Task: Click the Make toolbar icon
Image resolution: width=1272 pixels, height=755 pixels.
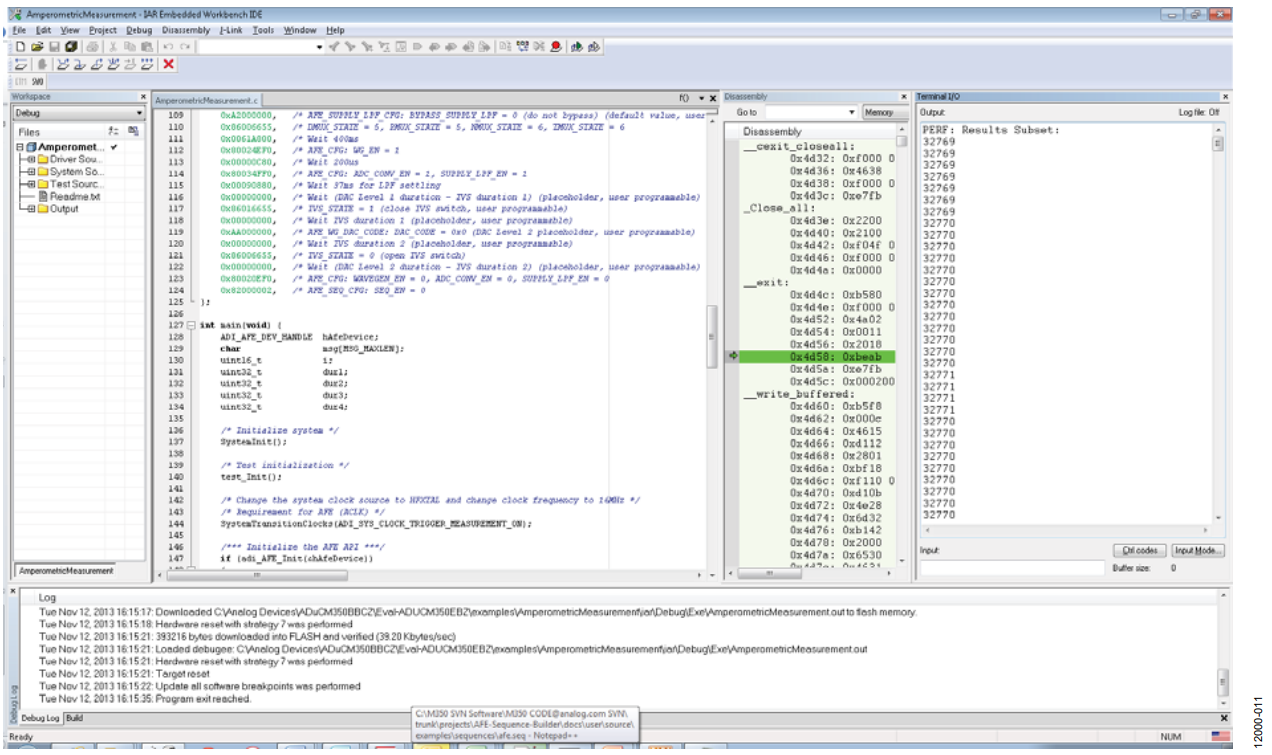Action: coord(524,46)
